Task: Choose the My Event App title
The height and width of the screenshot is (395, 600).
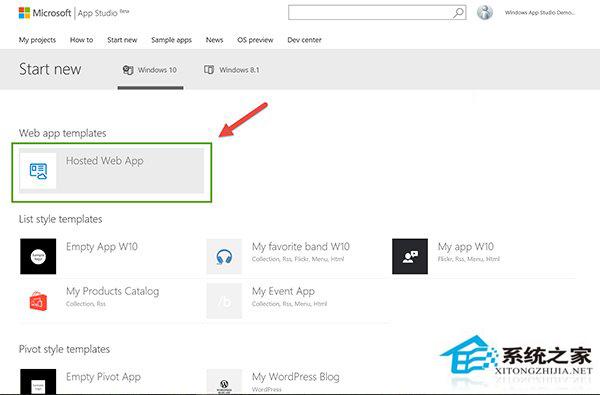Action: [x=283, y=291]
